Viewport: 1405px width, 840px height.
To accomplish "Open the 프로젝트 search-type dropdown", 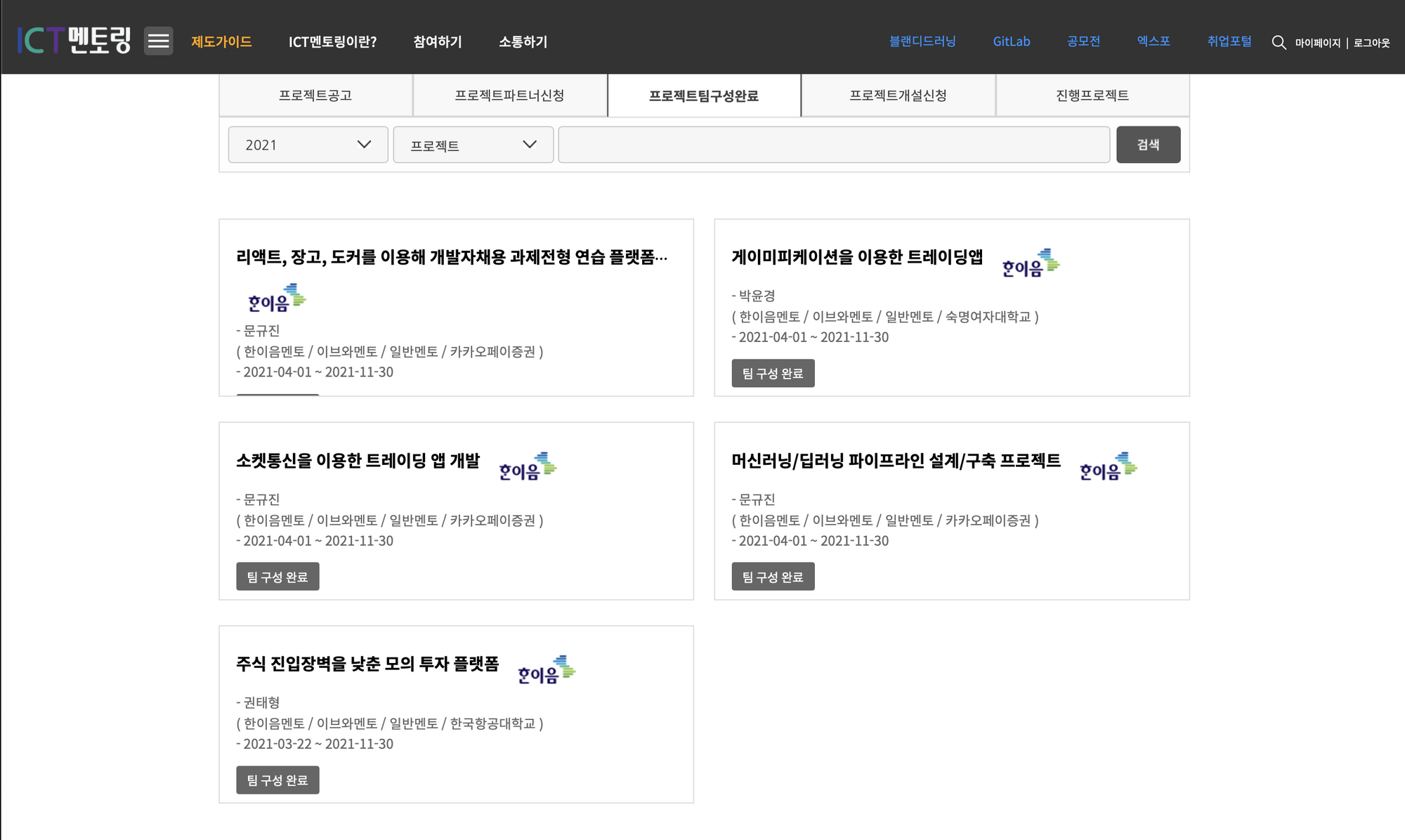I will point(473,145).
